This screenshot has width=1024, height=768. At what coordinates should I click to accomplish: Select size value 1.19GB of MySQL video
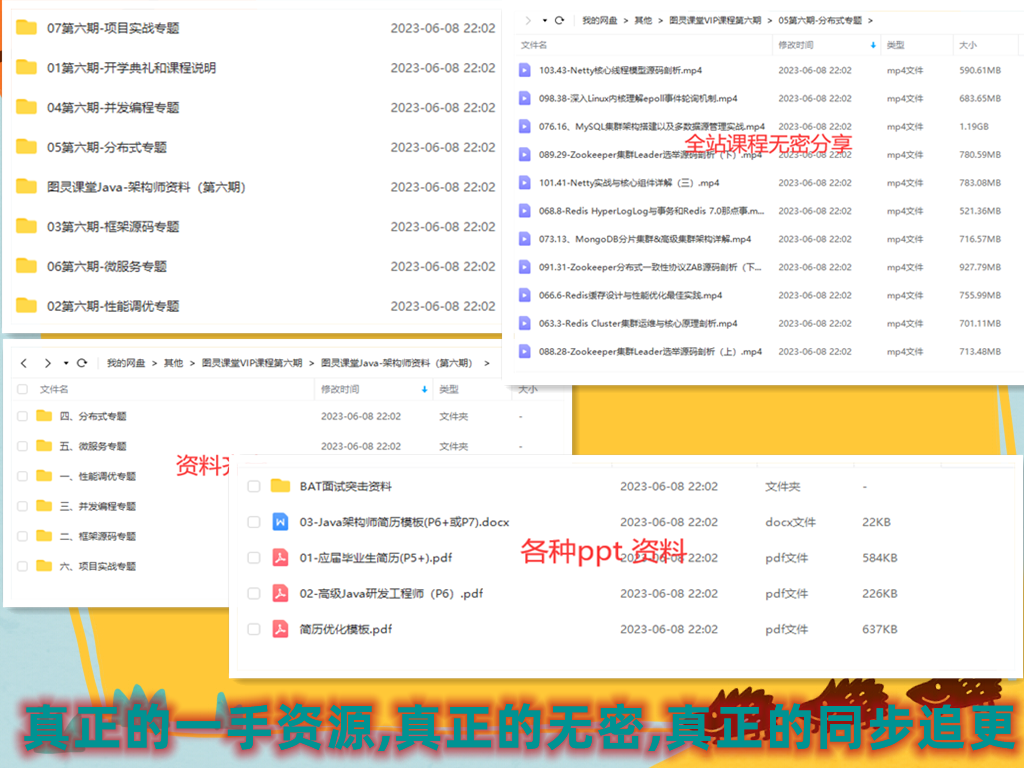click(x=974, y=126)
